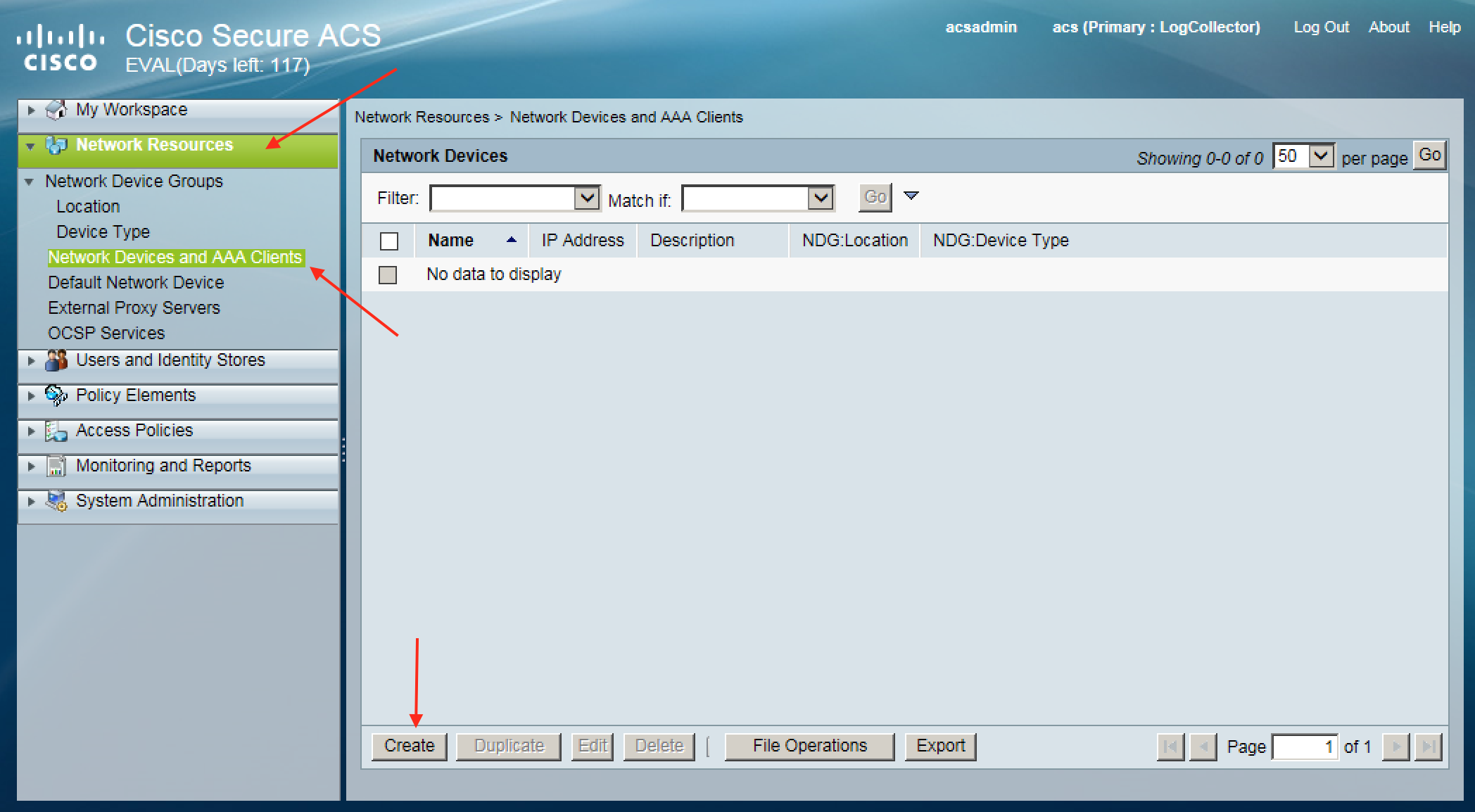Open the 50 per page dropdown
The width and height of the screenshot is (1475, 812).
1321,156
